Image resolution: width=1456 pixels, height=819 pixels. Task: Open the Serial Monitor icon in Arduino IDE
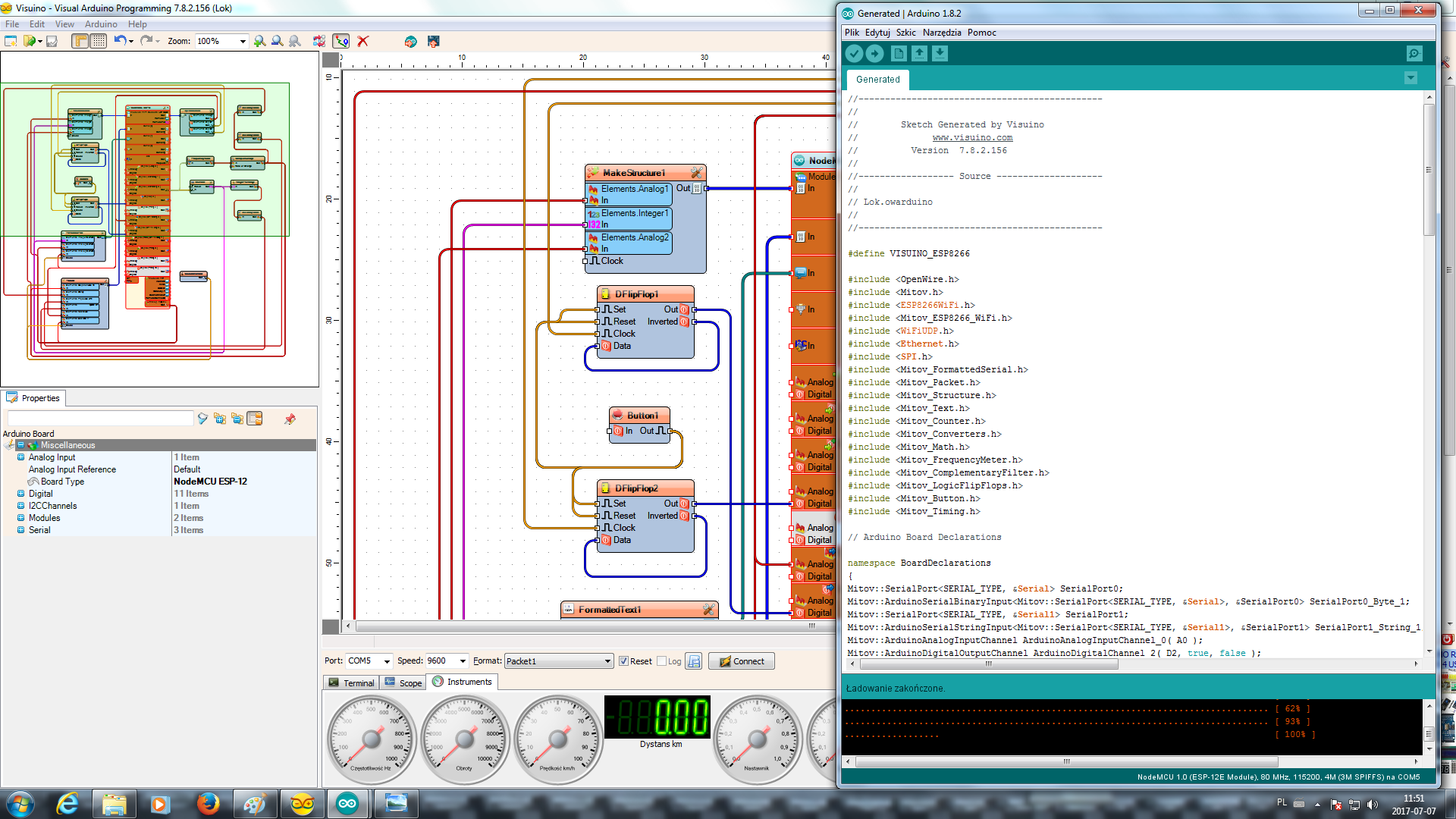[x=1414, y=54]
